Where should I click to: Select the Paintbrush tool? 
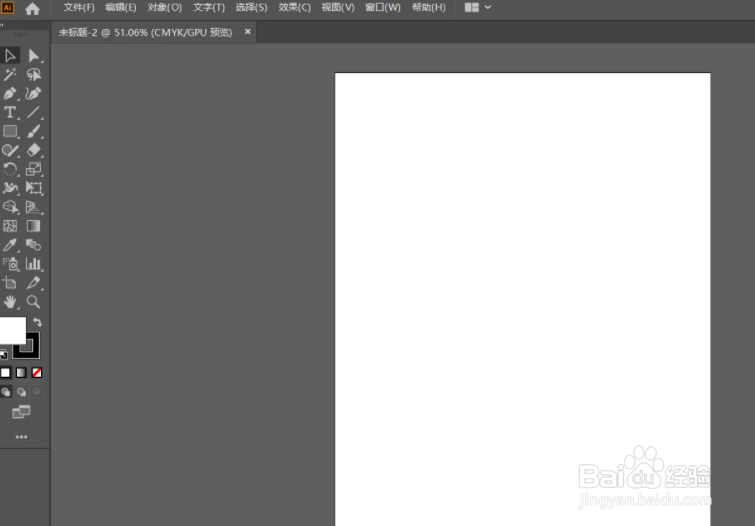click(x=33, y=131)
